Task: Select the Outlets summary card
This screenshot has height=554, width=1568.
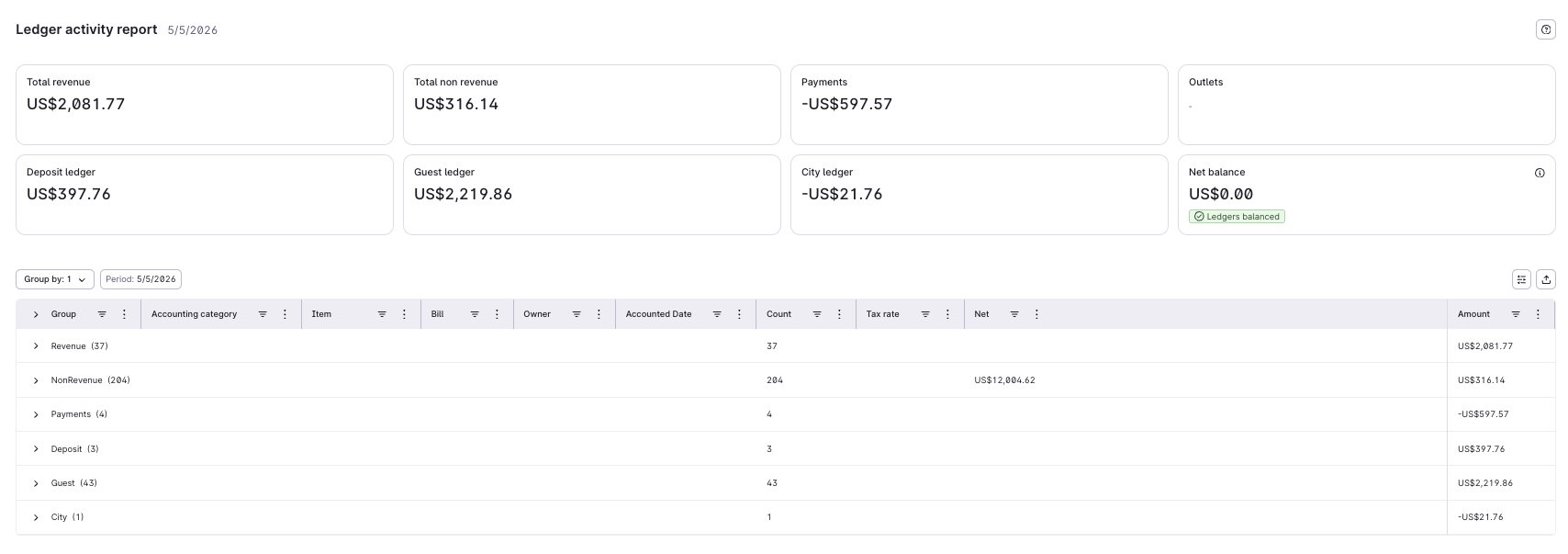Action: click(x=1367, y=105)
